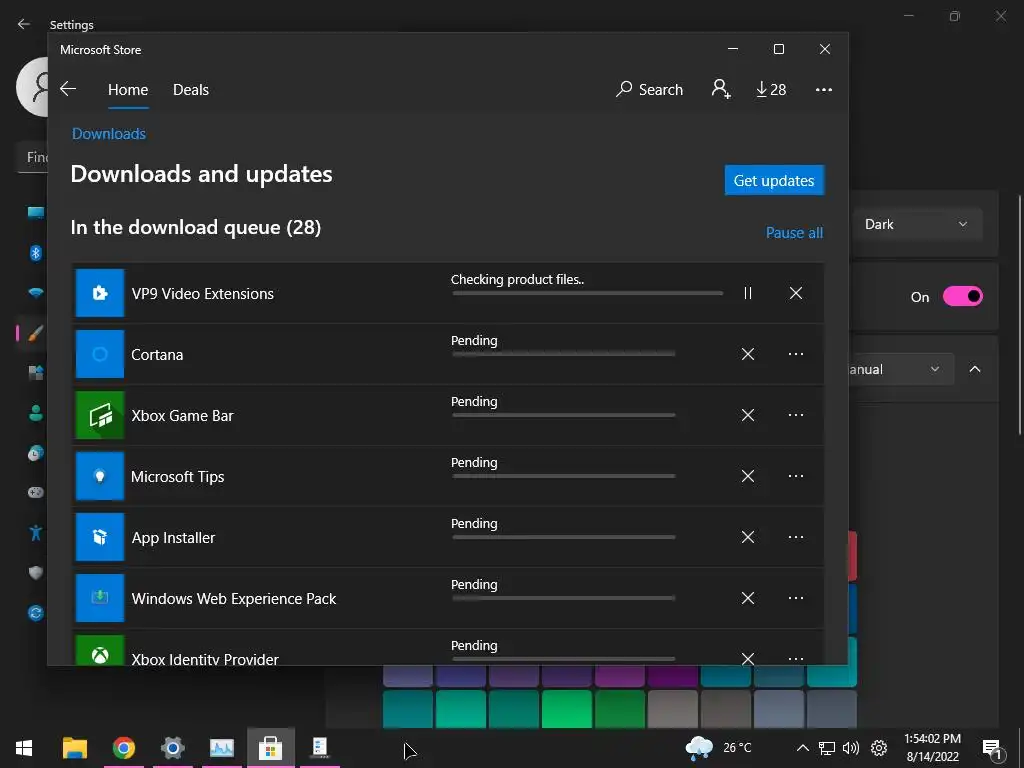Click Pause all downloads link

[x=794, y=233]
